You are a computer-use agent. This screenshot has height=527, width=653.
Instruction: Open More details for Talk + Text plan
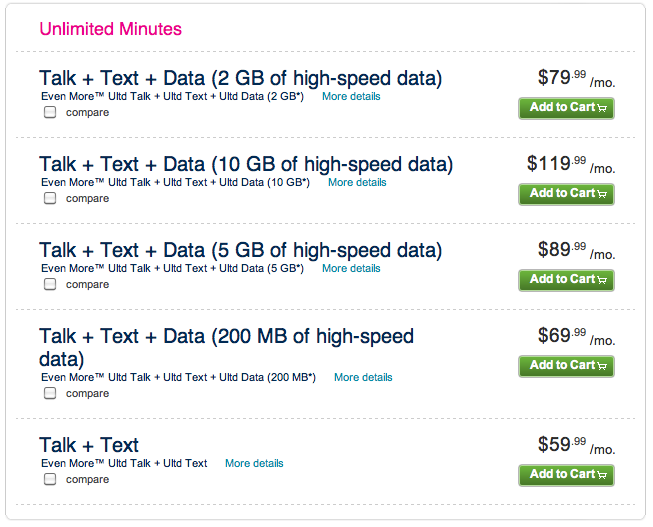click(254, 464)
